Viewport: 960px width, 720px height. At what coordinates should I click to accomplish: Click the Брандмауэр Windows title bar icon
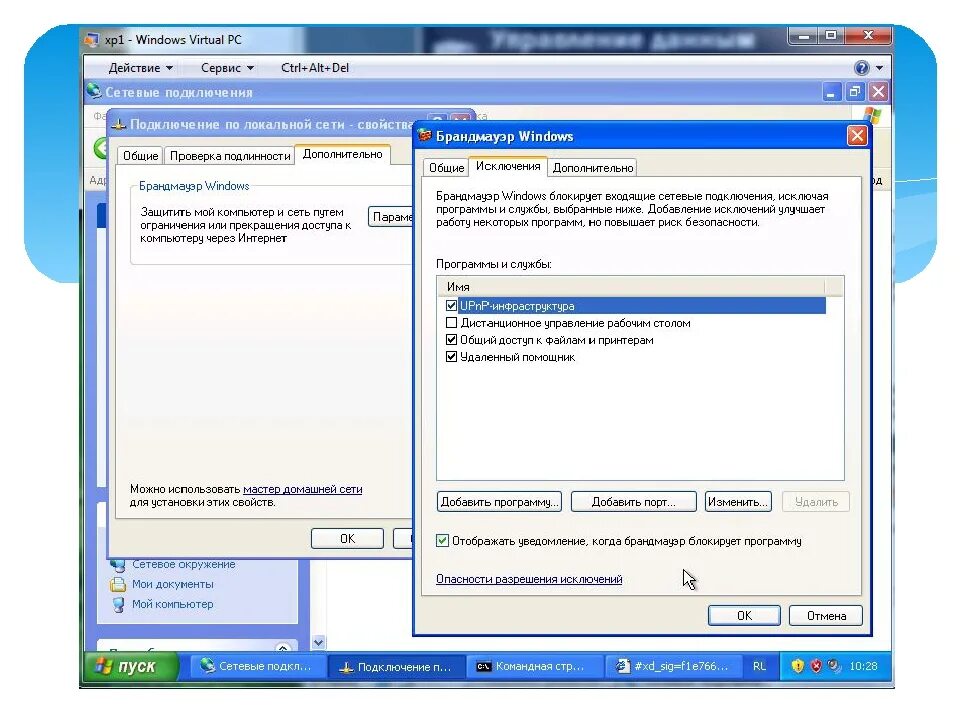point(424,135)
